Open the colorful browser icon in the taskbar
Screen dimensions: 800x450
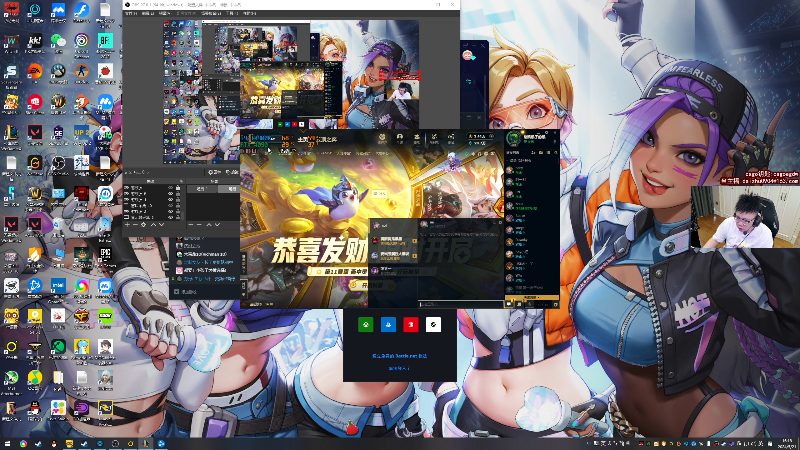[23, 444]
